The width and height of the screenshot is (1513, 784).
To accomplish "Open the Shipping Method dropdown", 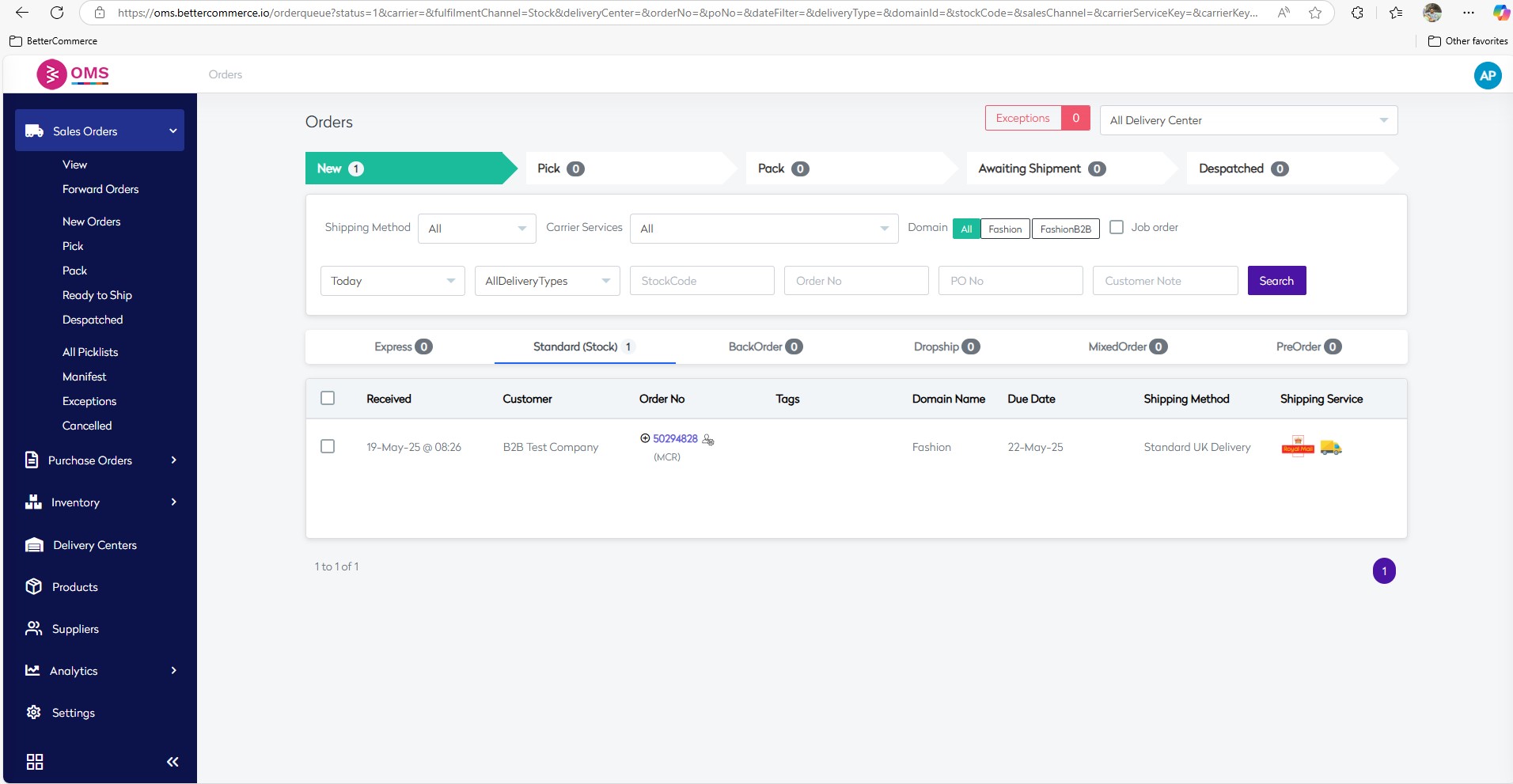I will [476, 229].
